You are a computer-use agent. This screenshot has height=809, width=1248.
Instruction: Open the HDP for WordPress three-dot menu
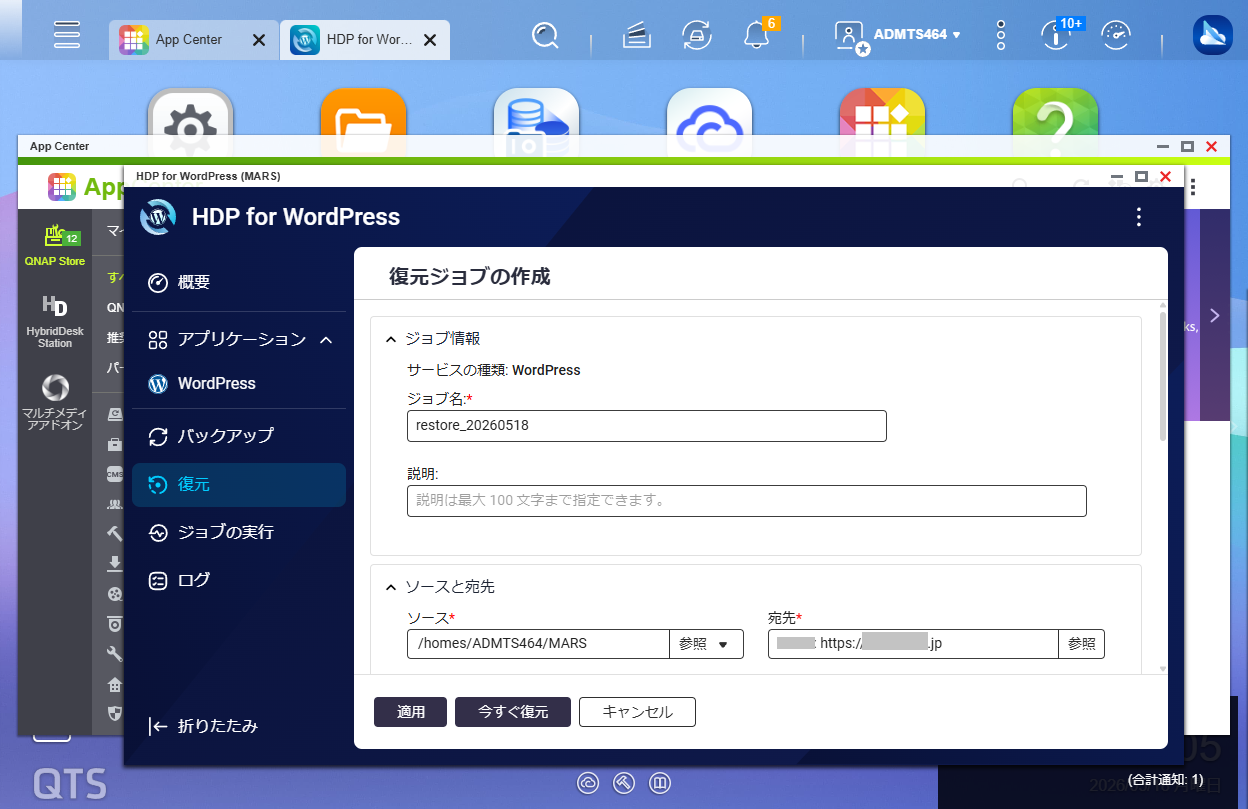pos(1138,217)
